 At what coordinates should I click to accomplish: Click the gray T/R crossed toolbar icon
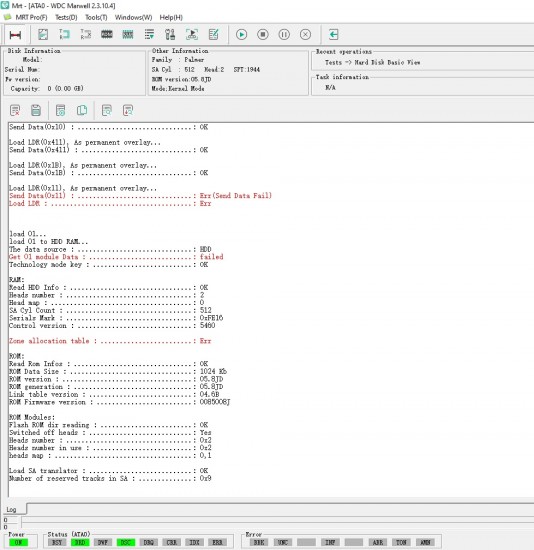[86, 34]
